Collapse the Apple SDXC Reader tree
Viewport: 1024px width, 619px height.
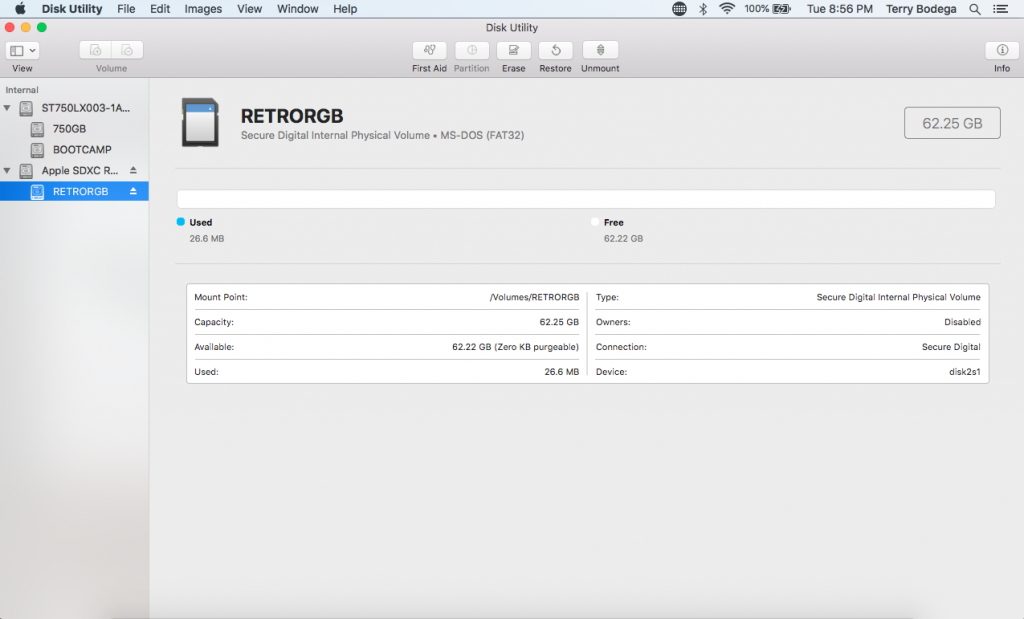pyautogui.click(x=8, y=171)
